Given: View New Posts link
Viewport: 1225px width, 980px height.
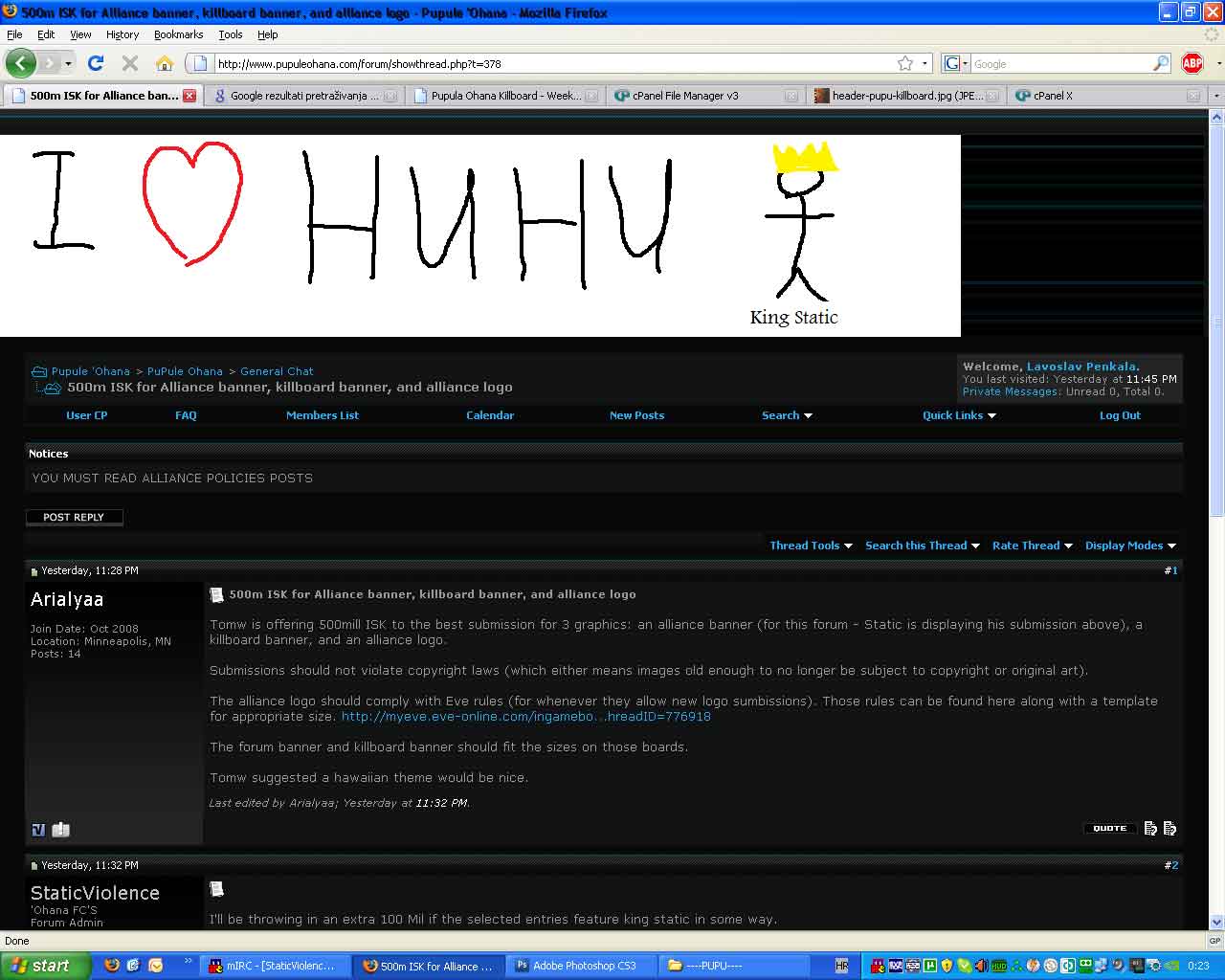Looking at the screenshot, I should coord(636,415).
